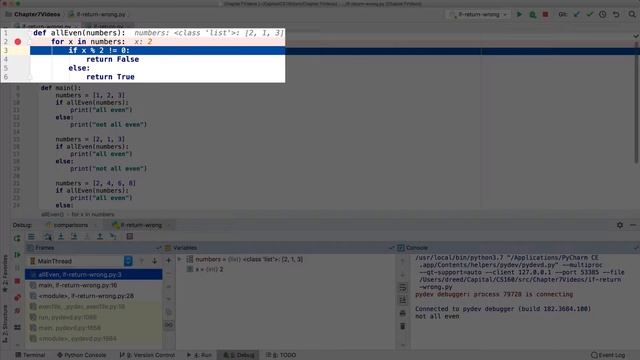
Task: Click the Step Out icon
Action: [x=100, y=236]
